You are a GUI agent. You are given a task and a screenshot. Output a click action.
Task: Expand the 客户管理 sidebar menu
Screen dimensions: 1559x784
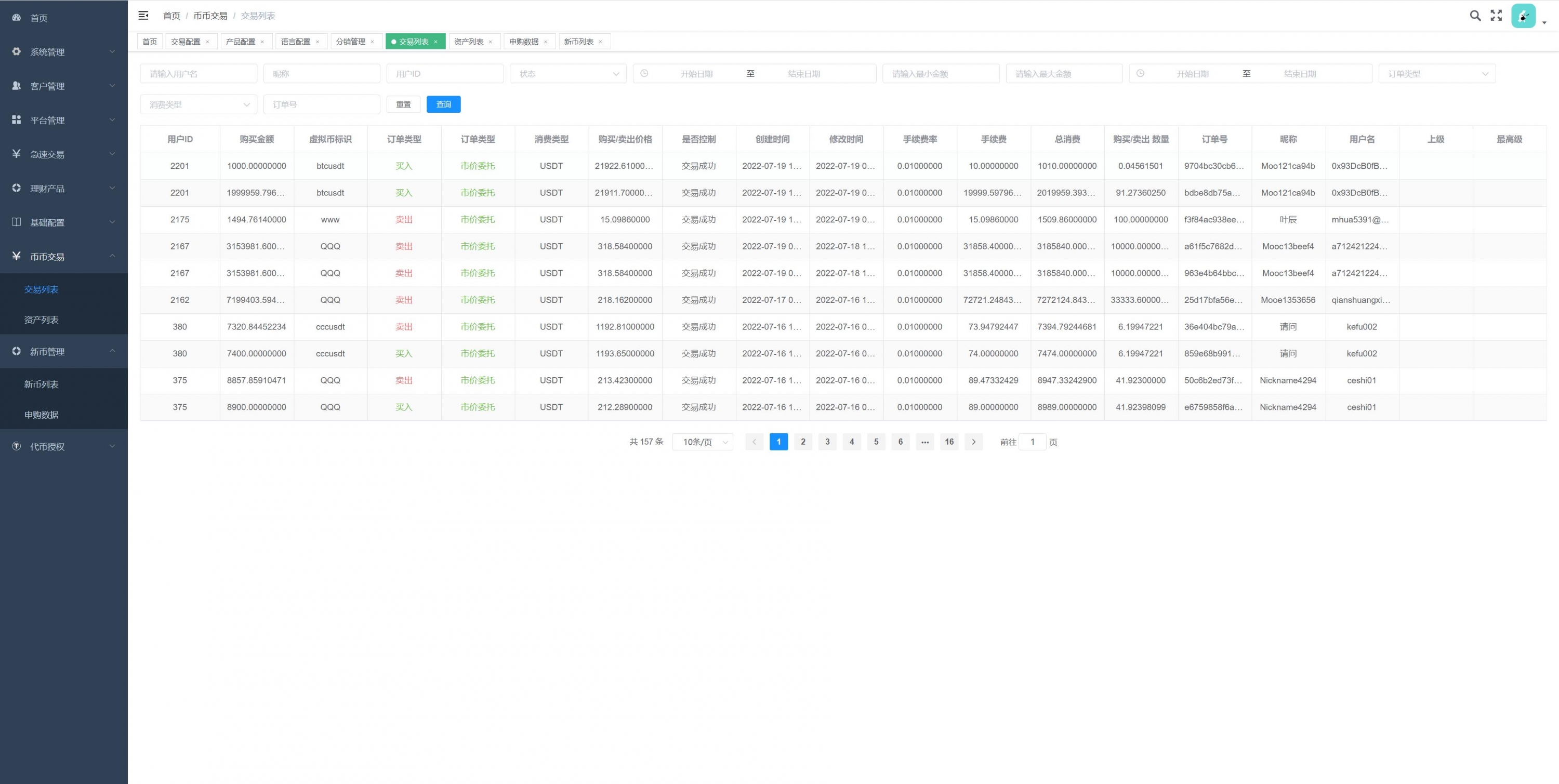(63, 86)
